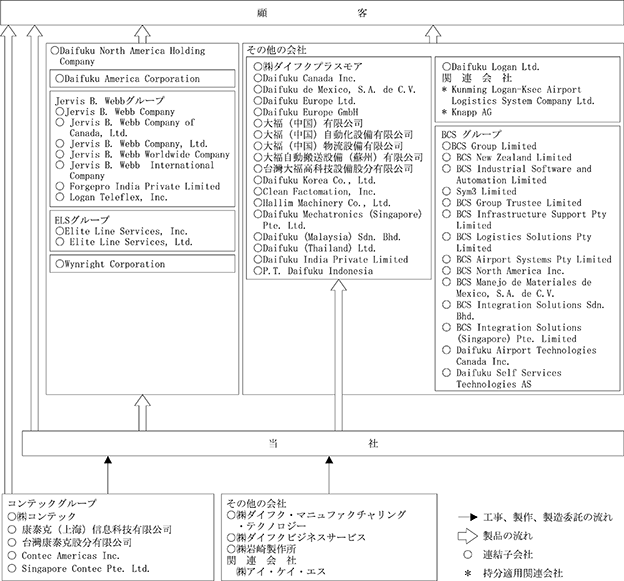Viewport: 624px width, 581px height.
Task: Click the "コンテックグループ" heading
Action: 52,503
